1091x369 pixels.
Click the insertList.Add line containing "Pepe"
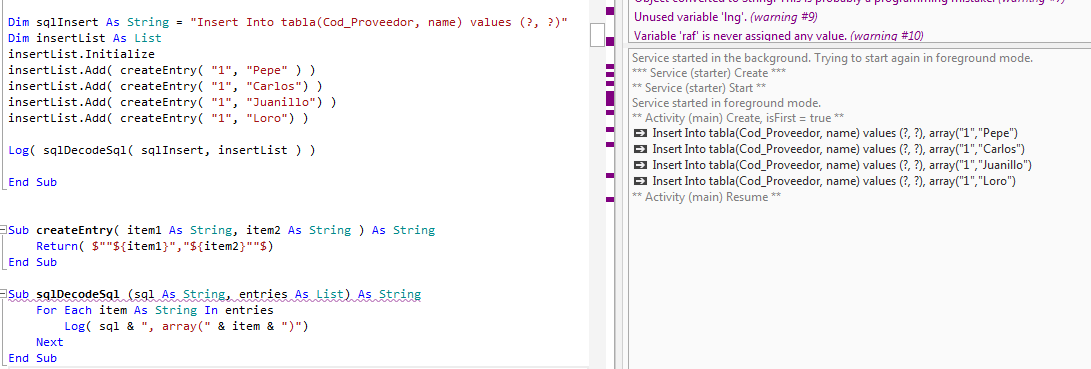[161, 70]
